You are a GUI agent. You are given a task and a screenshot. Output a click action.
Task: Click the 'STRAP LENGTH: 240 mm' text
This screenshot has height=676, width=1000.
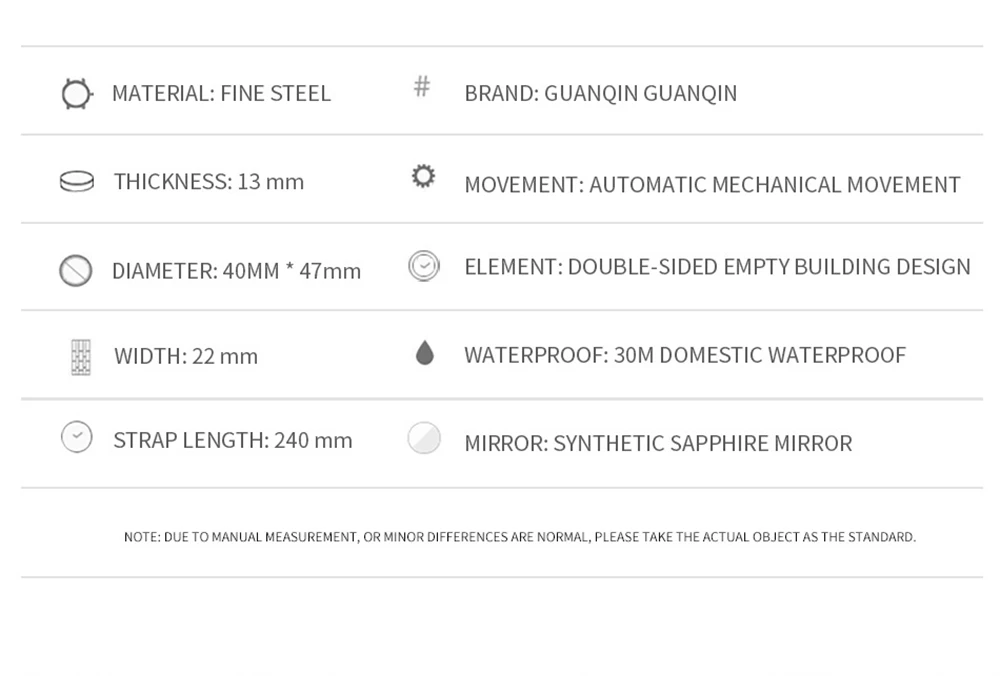tap(232, 441)
